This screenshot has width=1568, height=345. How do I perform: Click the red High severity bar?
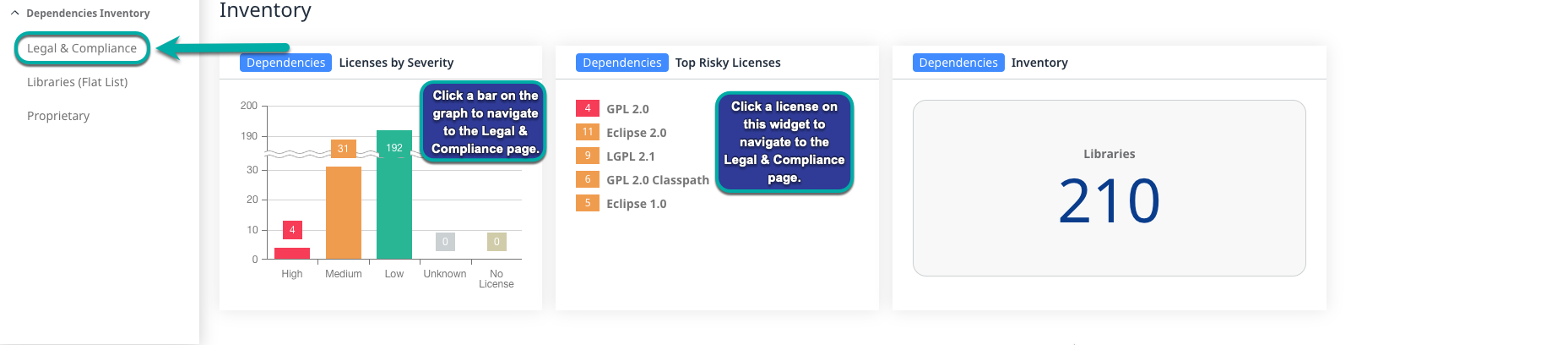pos(292,253)
